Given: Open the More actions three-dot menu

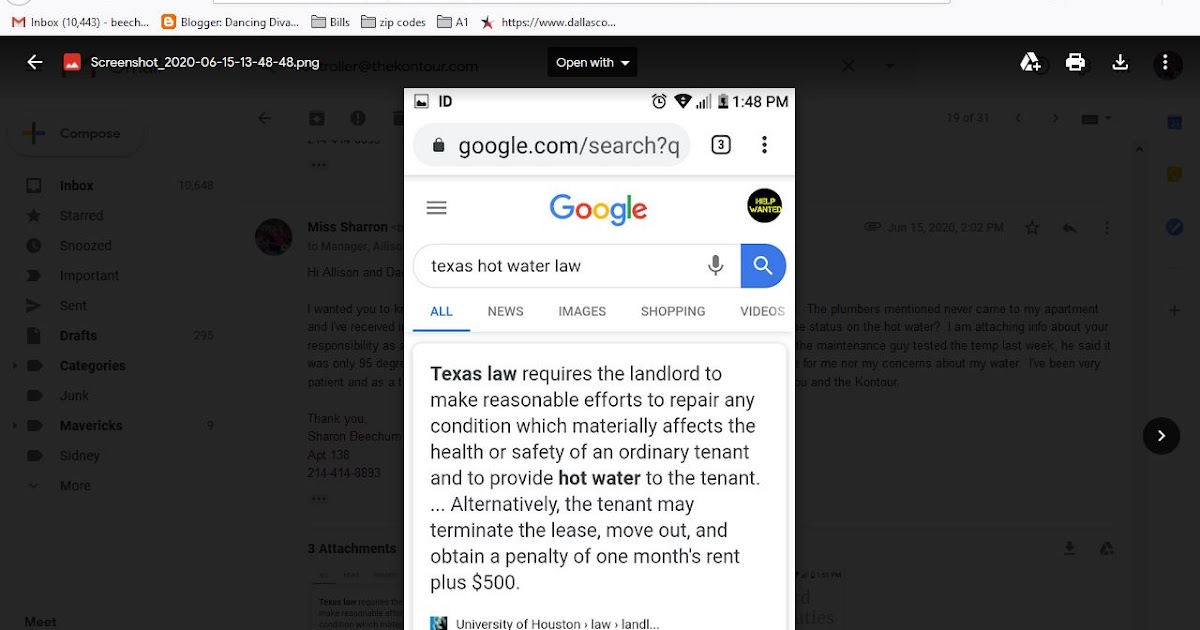Looking at the screenshot, I should point(1165,62).
